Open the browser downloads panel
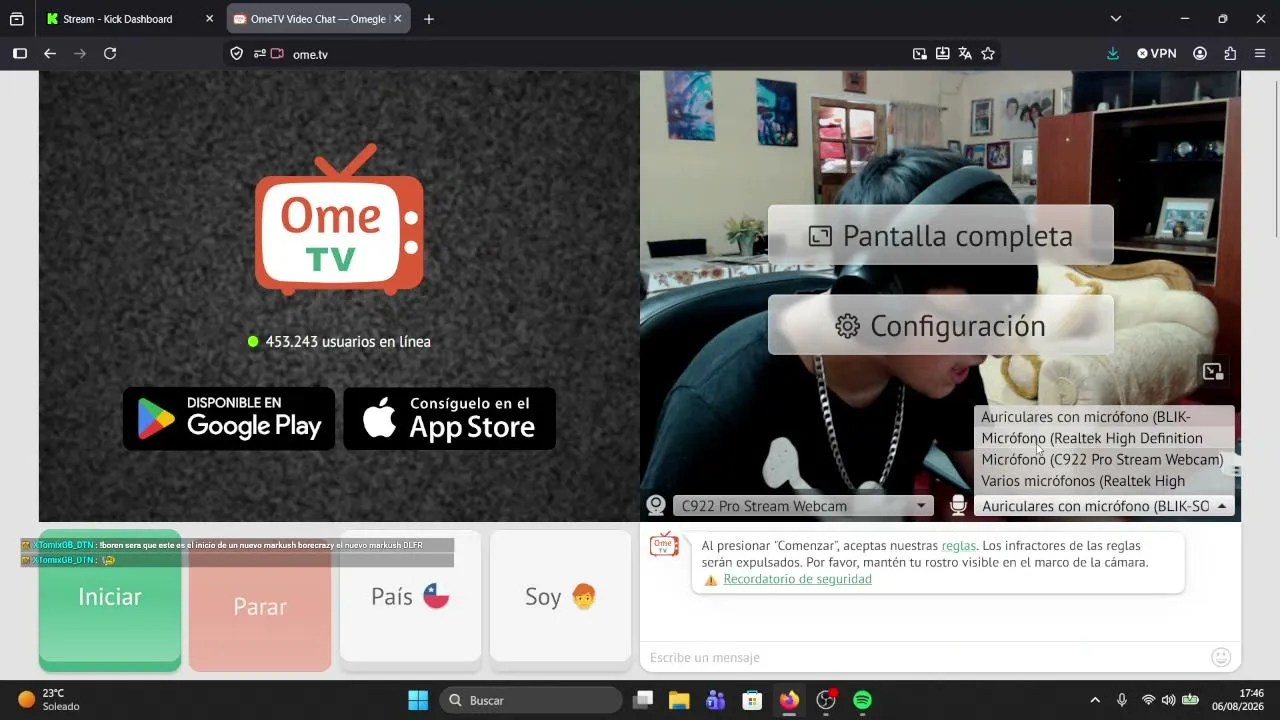The height and width of the screenshot is (720, 1280). point(1113,54)
